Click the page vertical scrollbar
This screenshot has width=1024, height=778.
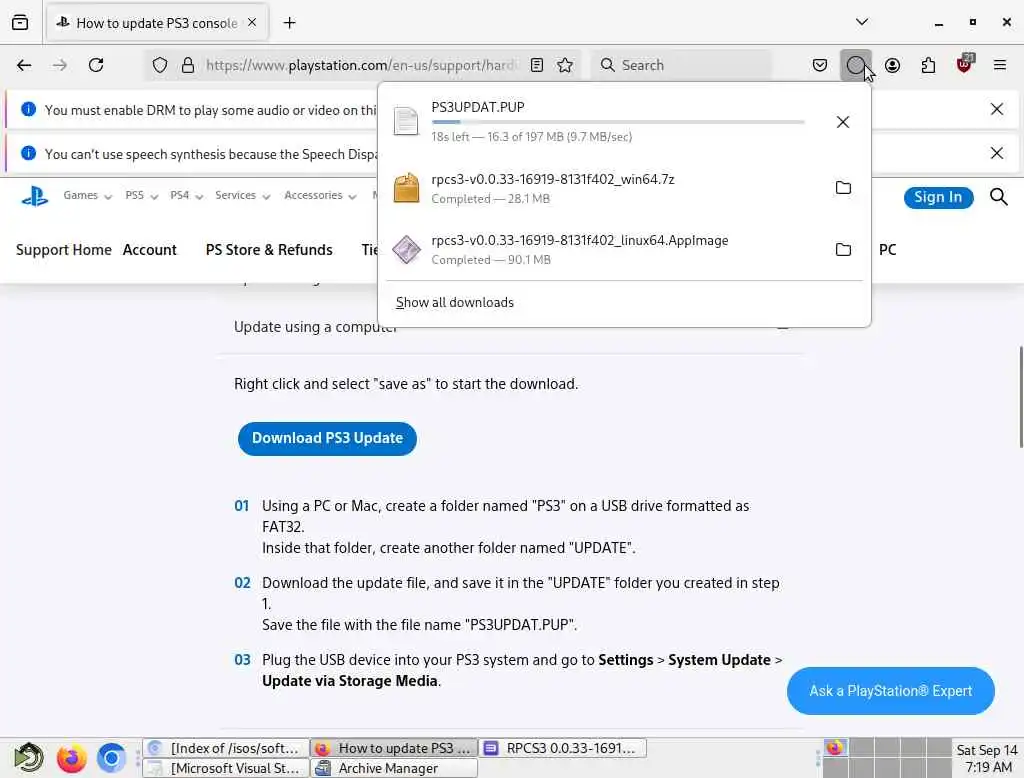tap(1021, 397)
